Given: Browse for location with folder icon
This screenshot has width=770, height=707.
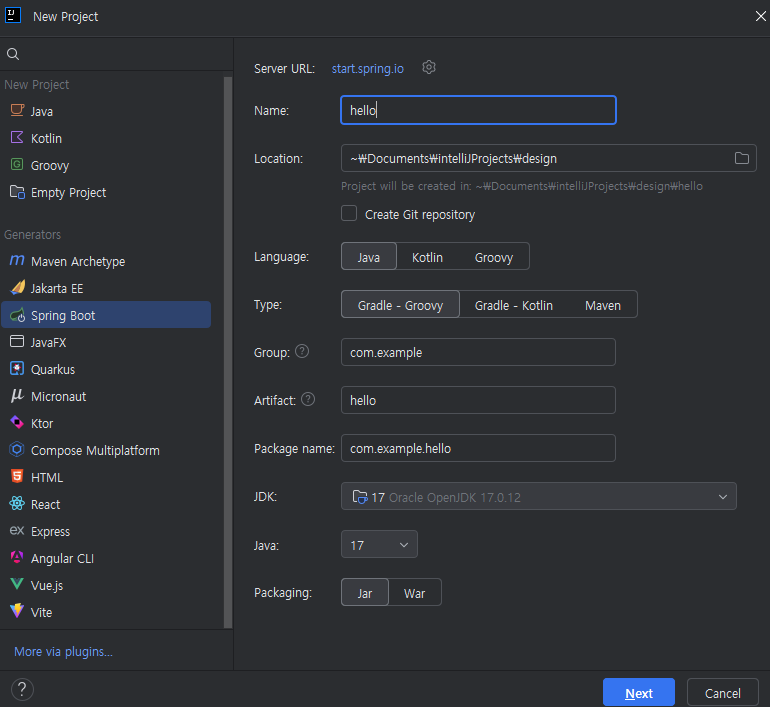Looking at the screenshot, I should coord(742,158).
